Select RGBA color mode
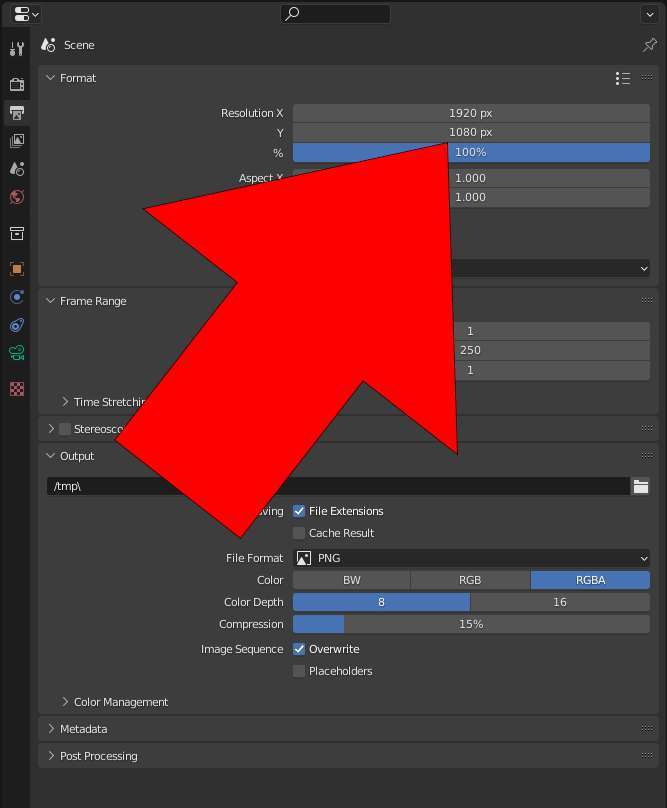This screenshot has width=667, height=808. [590, 580]
